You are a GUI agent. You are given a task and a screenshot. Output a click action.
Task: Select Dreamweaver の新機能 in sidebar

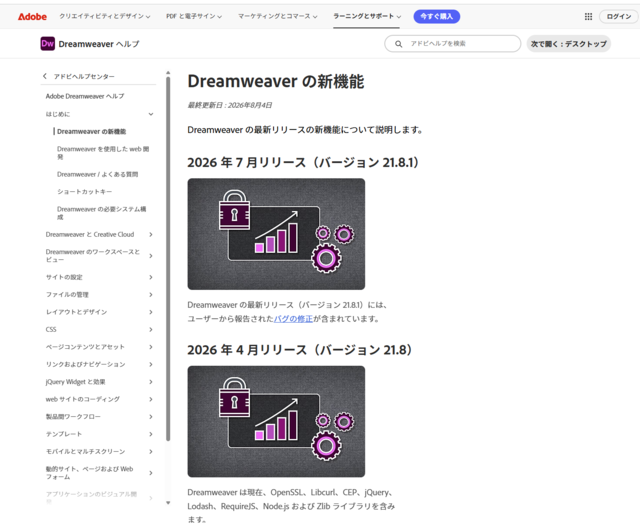pyautogui.click(x=91, y=131)
